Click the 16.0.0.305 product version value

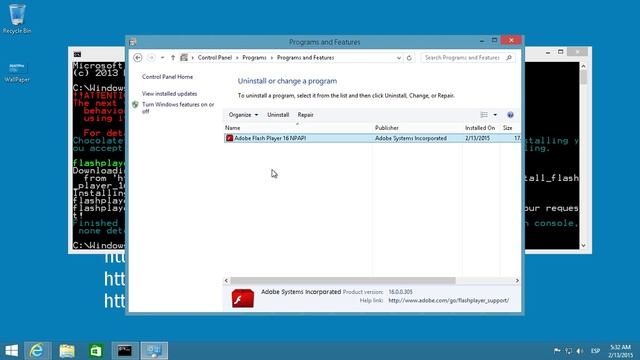click(x=400, y=292)
